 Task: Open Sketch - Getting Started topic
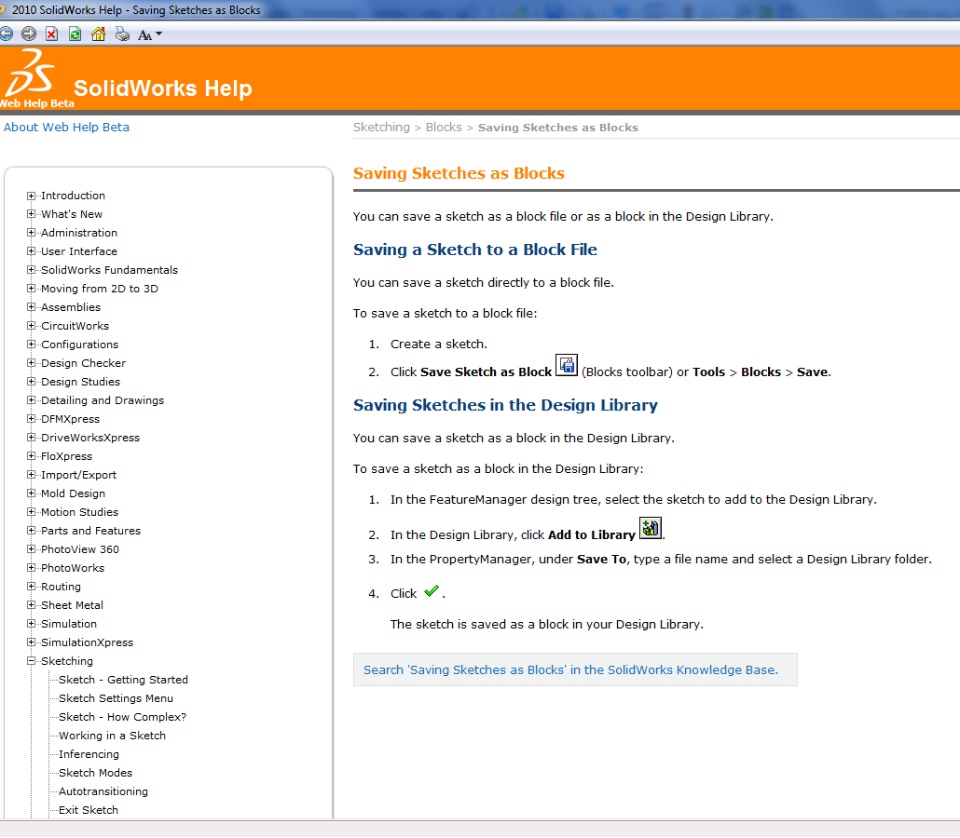pyautogui.click(x=123, y=680)
